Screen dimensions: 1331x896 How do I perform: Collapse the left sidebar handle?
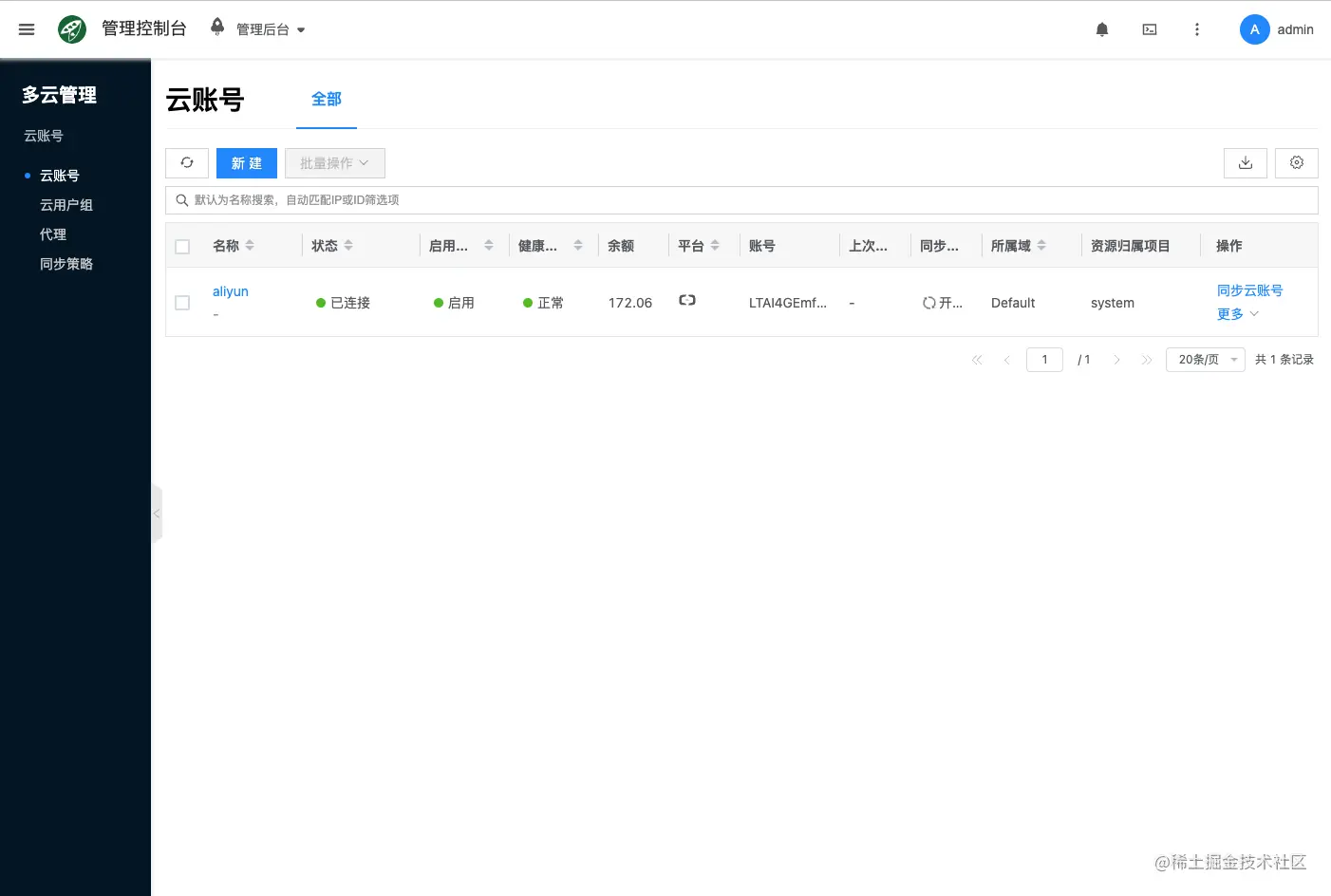click(157, 513)
